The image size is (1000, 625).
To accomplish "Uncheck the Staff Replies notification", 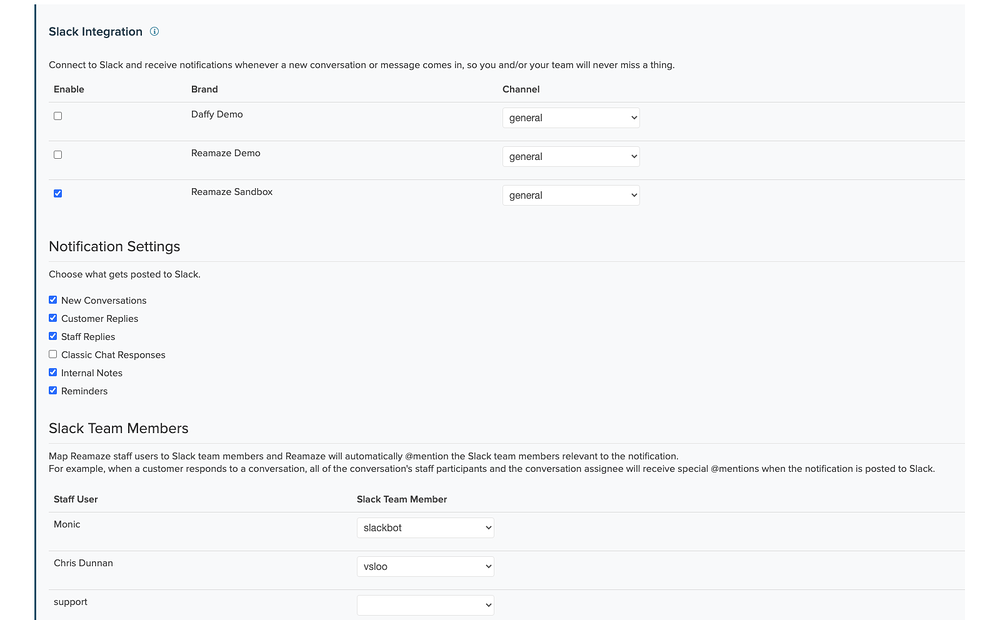I will 53,336.
